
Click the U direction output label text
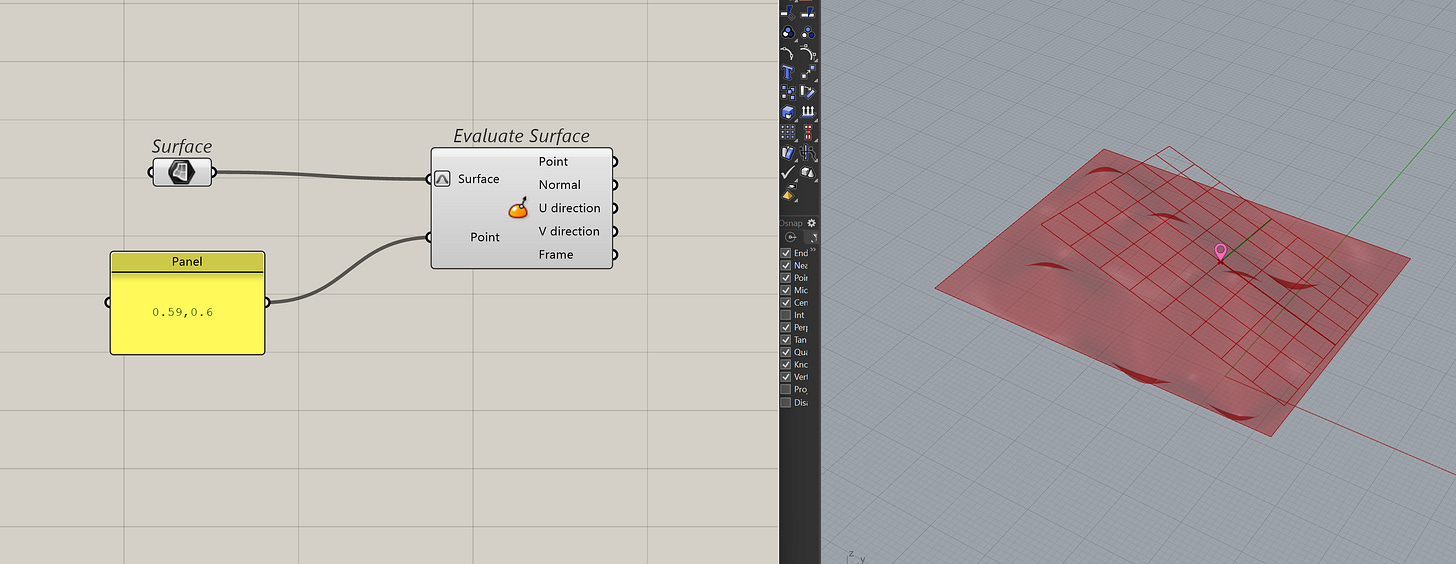point(569,208)
